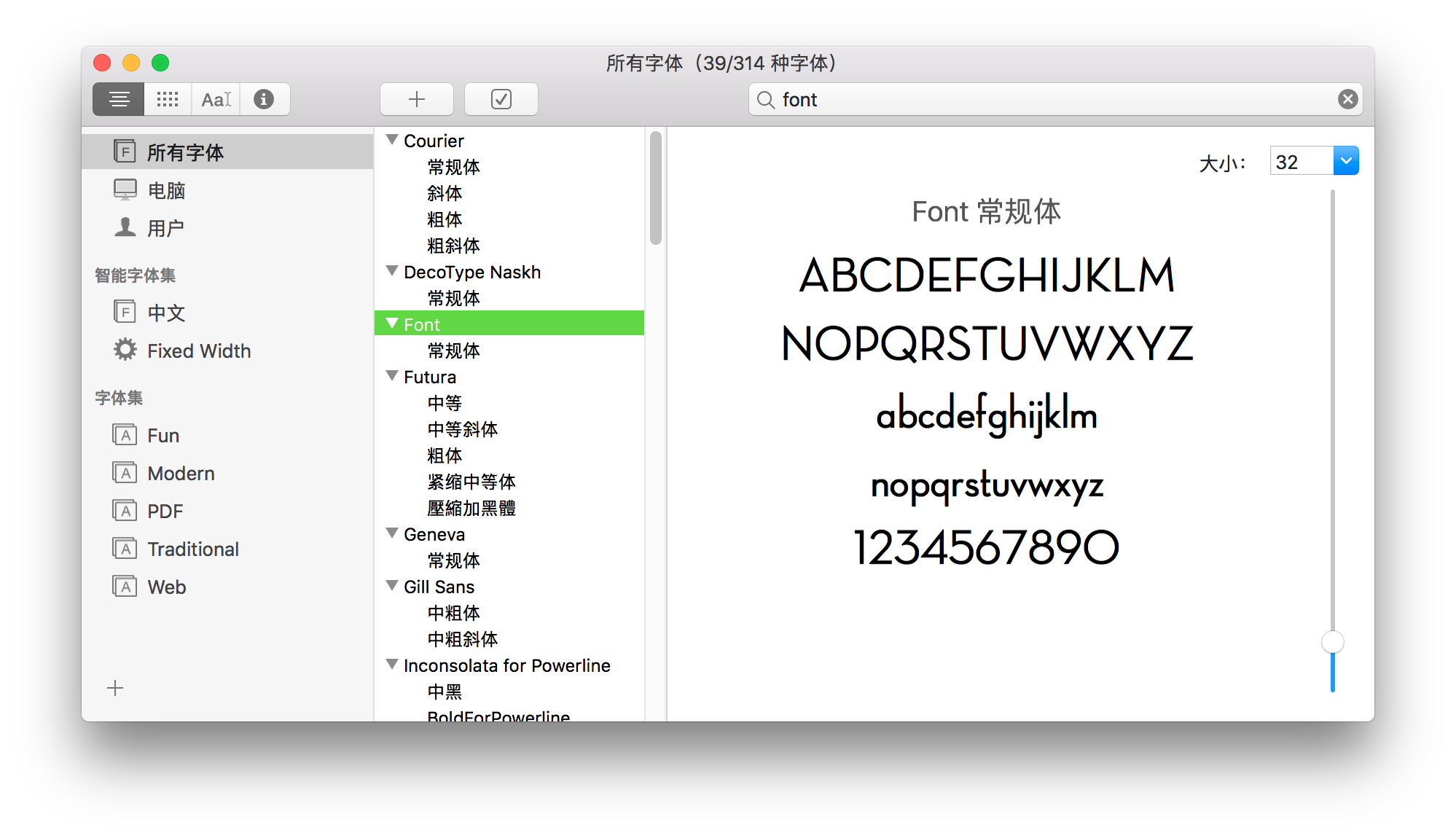
Task: Select the Traditional font collection
Action: tap(192, 549)
